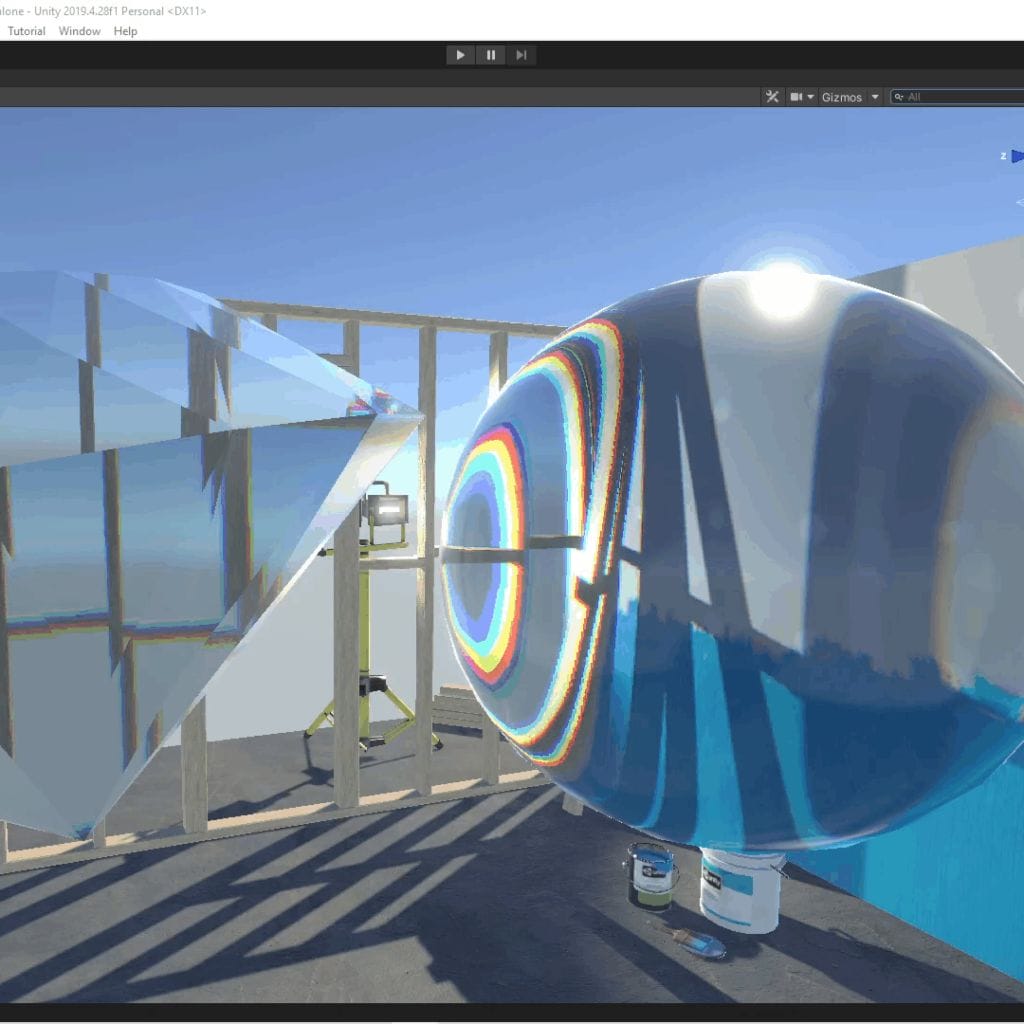Toggle the Pause button
Screen dimensions: 1024x1024
coord(490,55)
